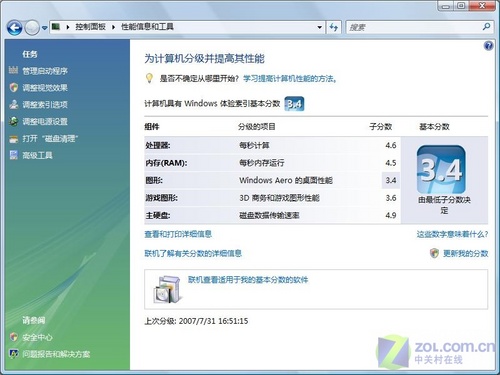500x375 pixels.
Task: Select the 游戏图形 row label
Action: (x=162, y=198)
